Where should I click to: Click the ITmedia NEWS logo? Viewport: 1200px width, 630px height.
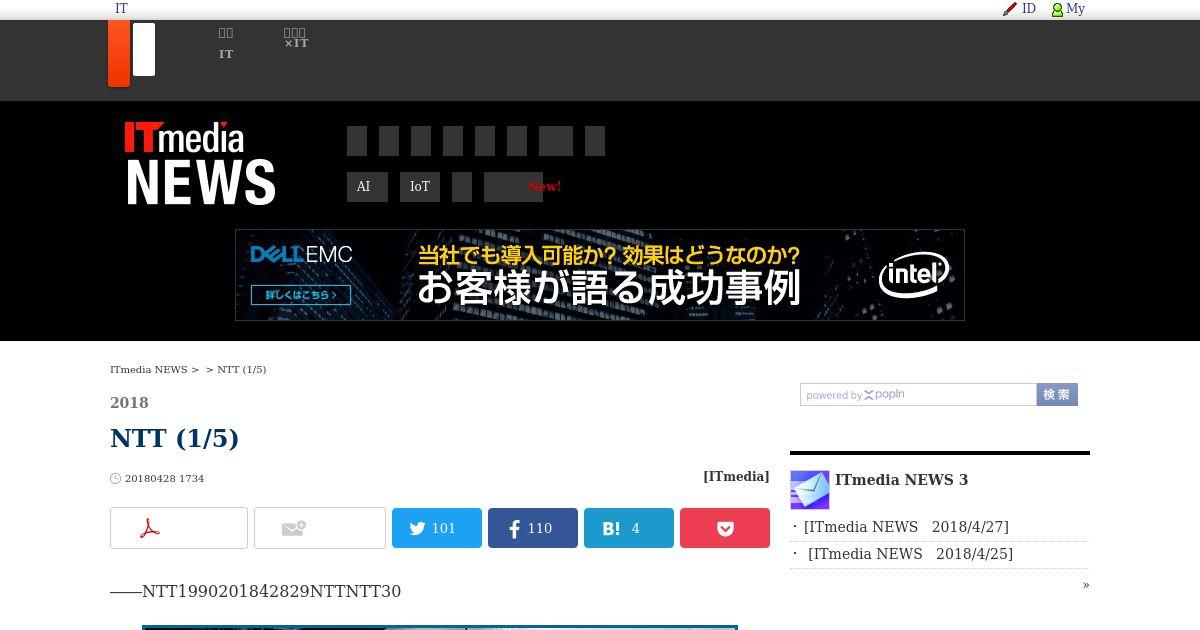coord(200,164)
